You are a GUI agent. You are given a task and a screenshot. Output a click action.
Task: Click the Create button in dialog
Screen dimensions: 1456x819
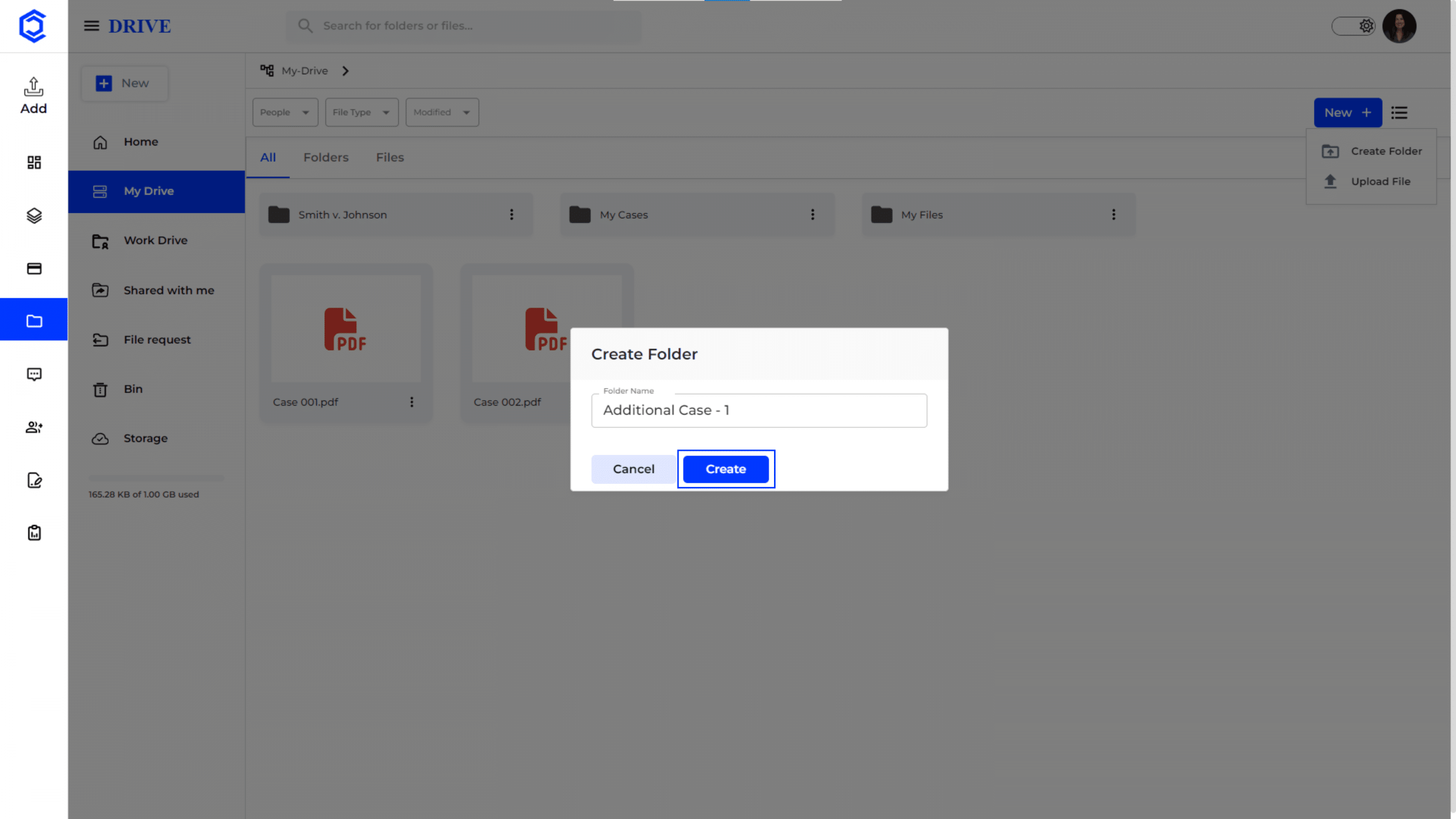(726, 469)
